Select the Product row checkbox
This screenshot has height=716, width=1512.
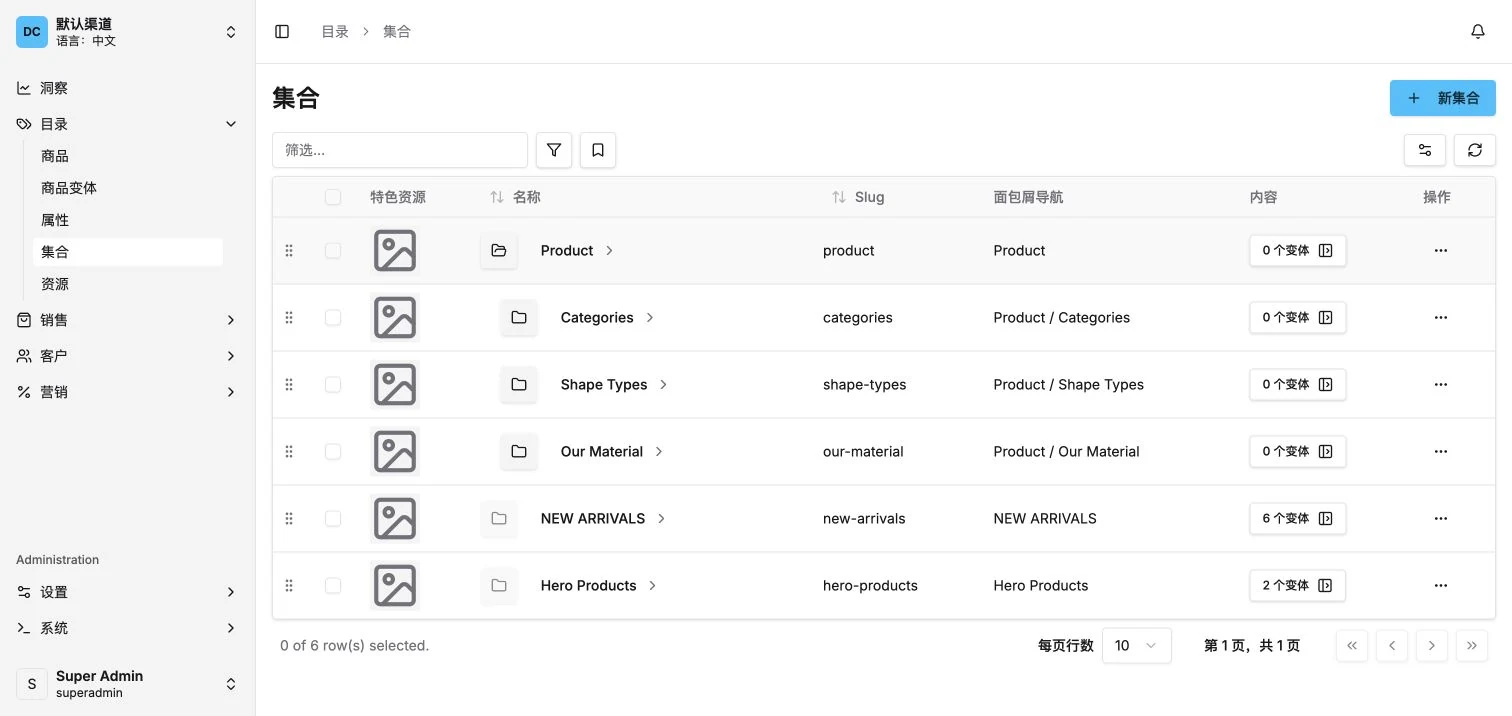(333, 251)
